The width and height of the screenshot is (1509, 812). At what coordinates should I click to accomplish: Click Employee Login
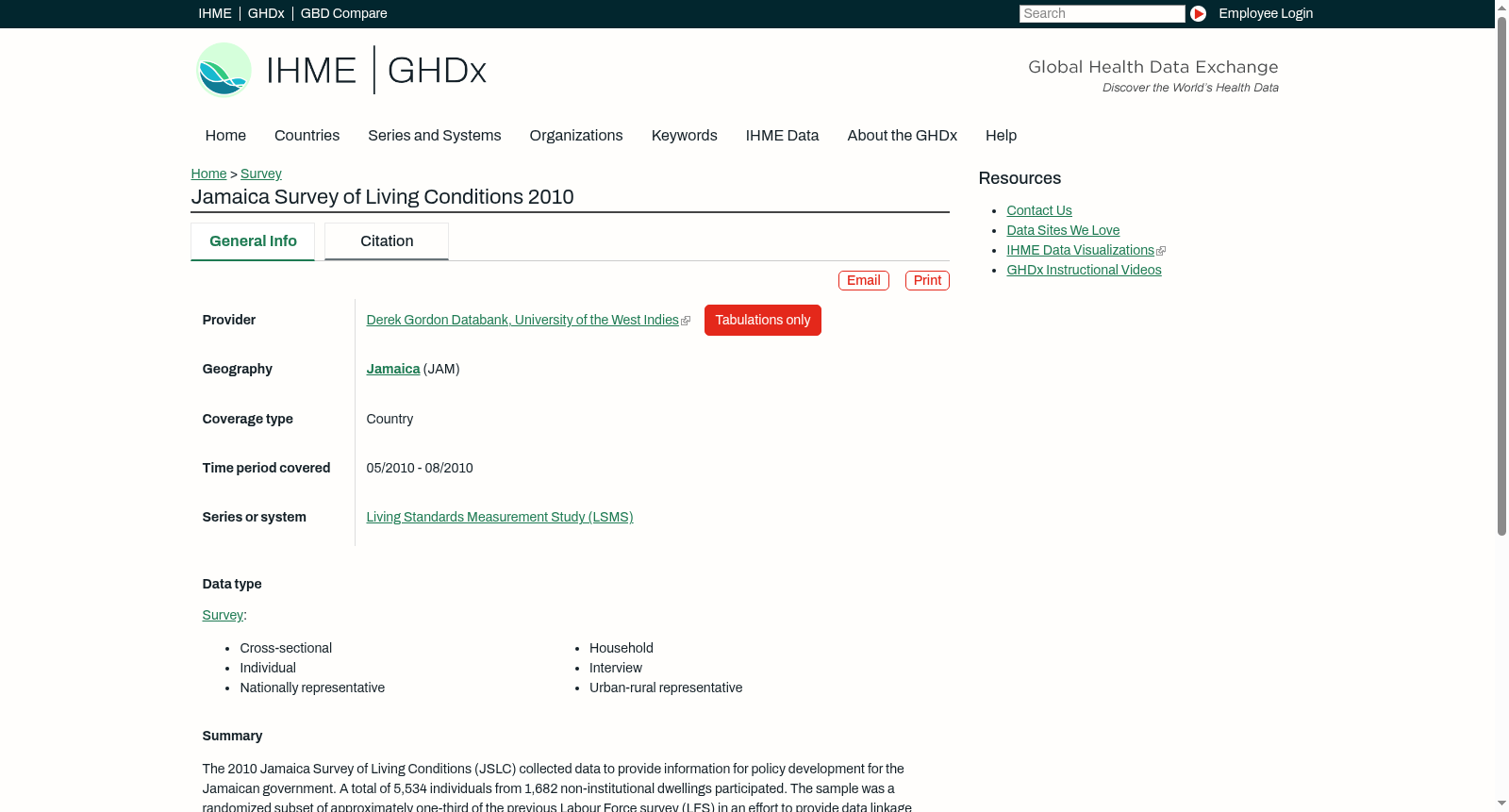pos(1266,13)
